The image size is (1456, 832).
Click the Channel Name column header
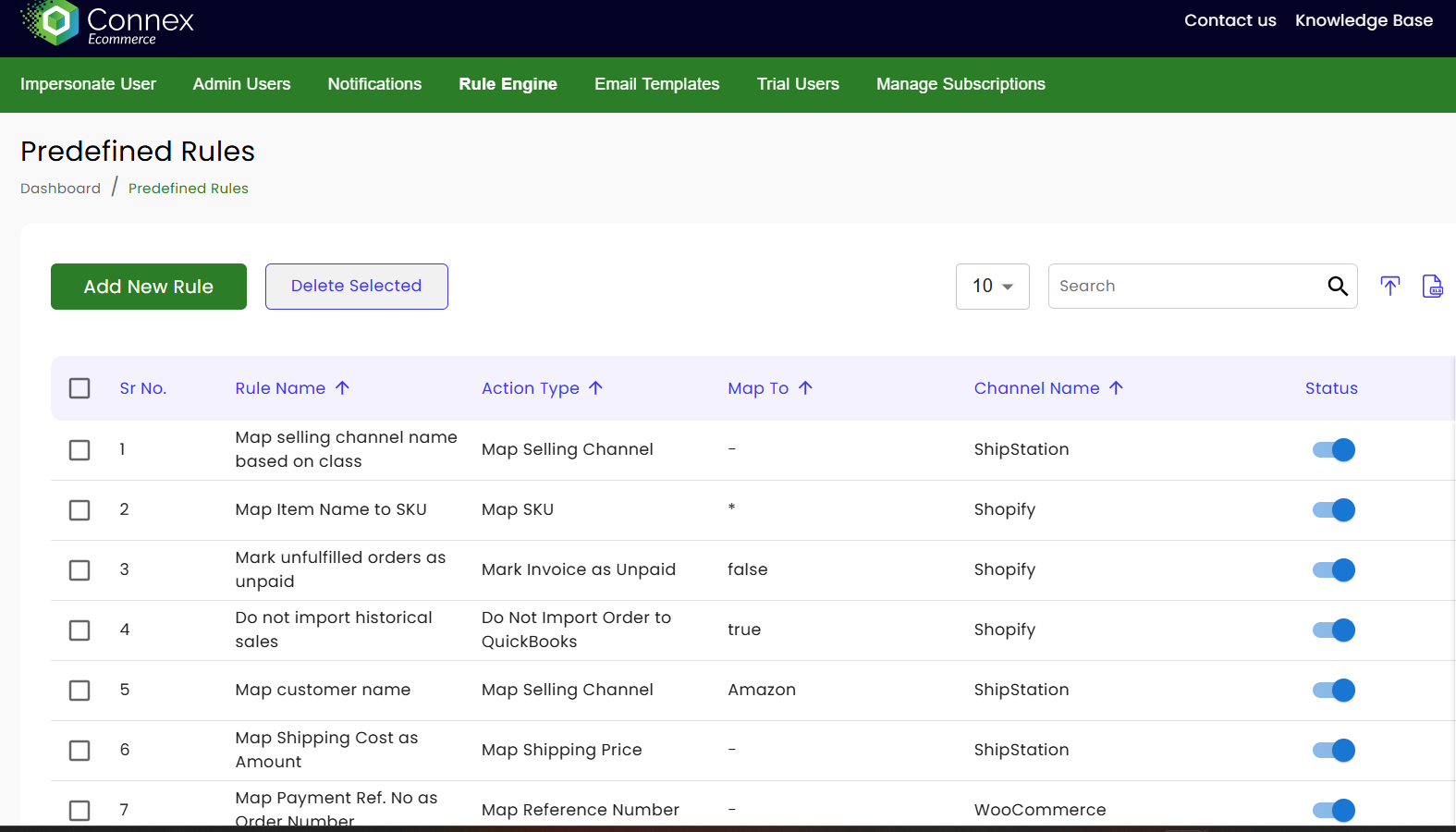click(x=1036, y=388)
